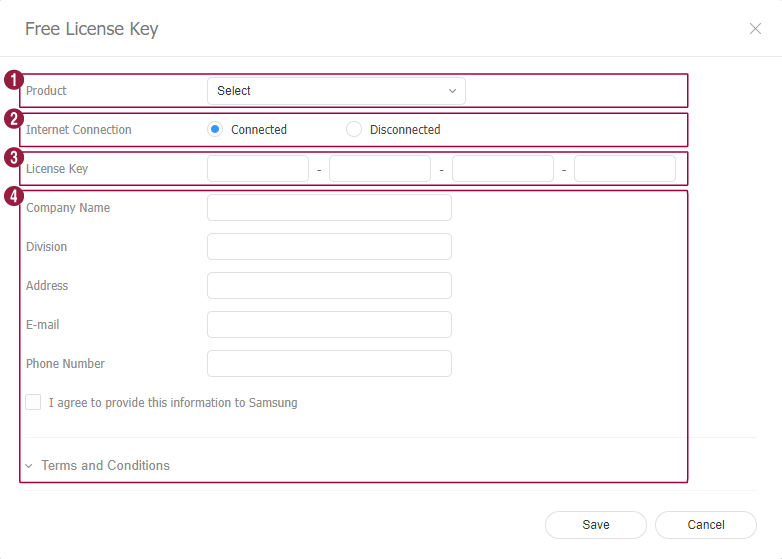
Task: Click the red number 3 marker
Action: click(x=13, y=157)
